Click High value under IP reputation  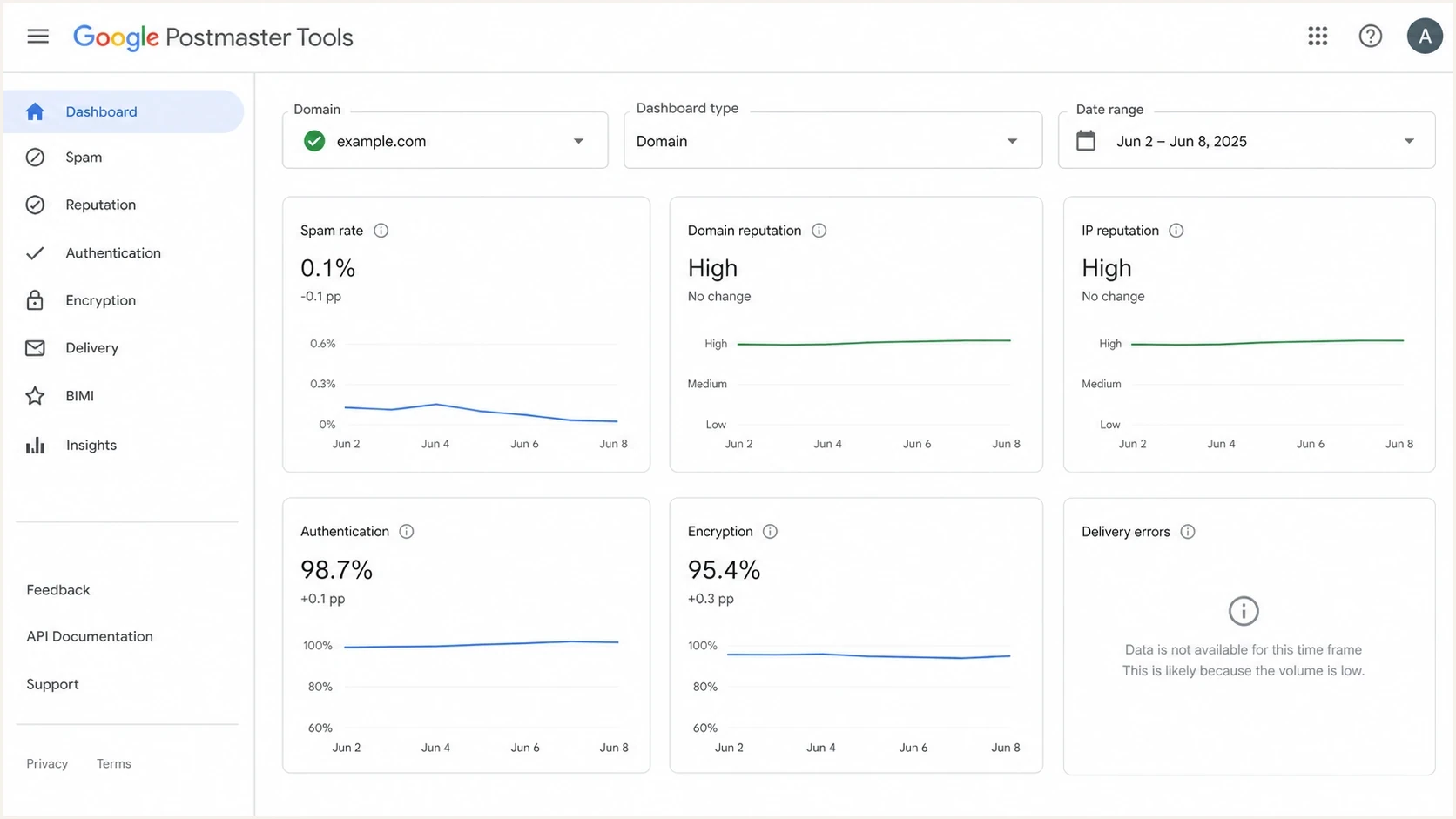[1106, 268]
